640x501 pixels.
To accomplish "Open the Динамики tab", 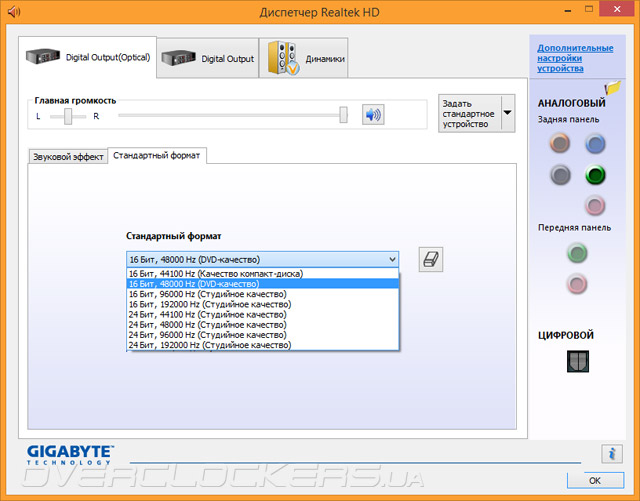I will point(304,58).
